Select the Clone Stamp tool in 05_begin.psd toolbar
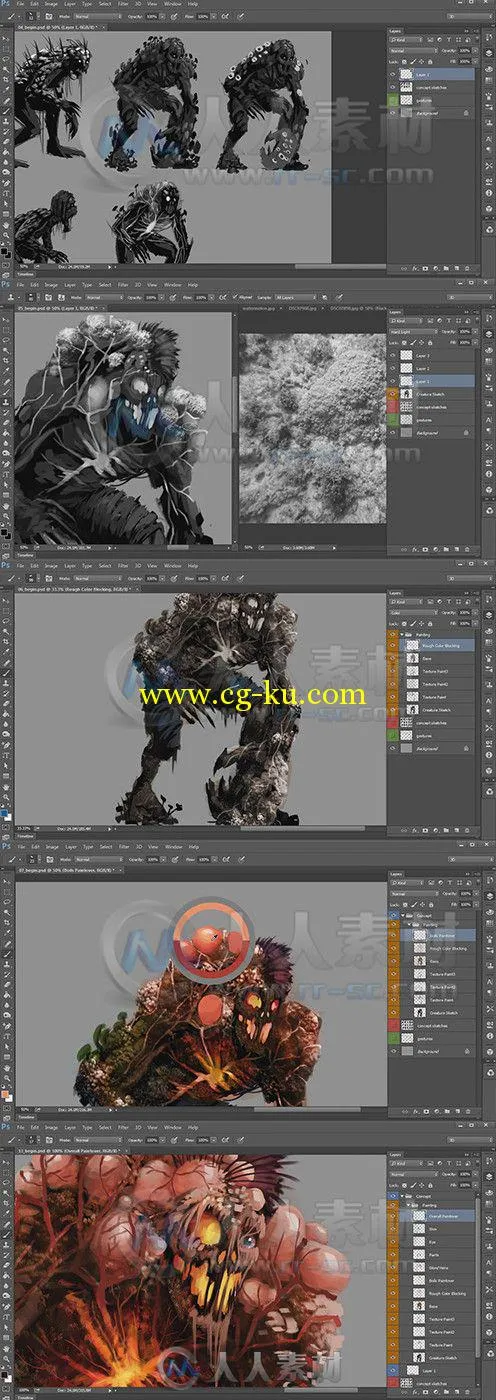The width and height of the screenshot is (496, 1400). click(6, 401)
